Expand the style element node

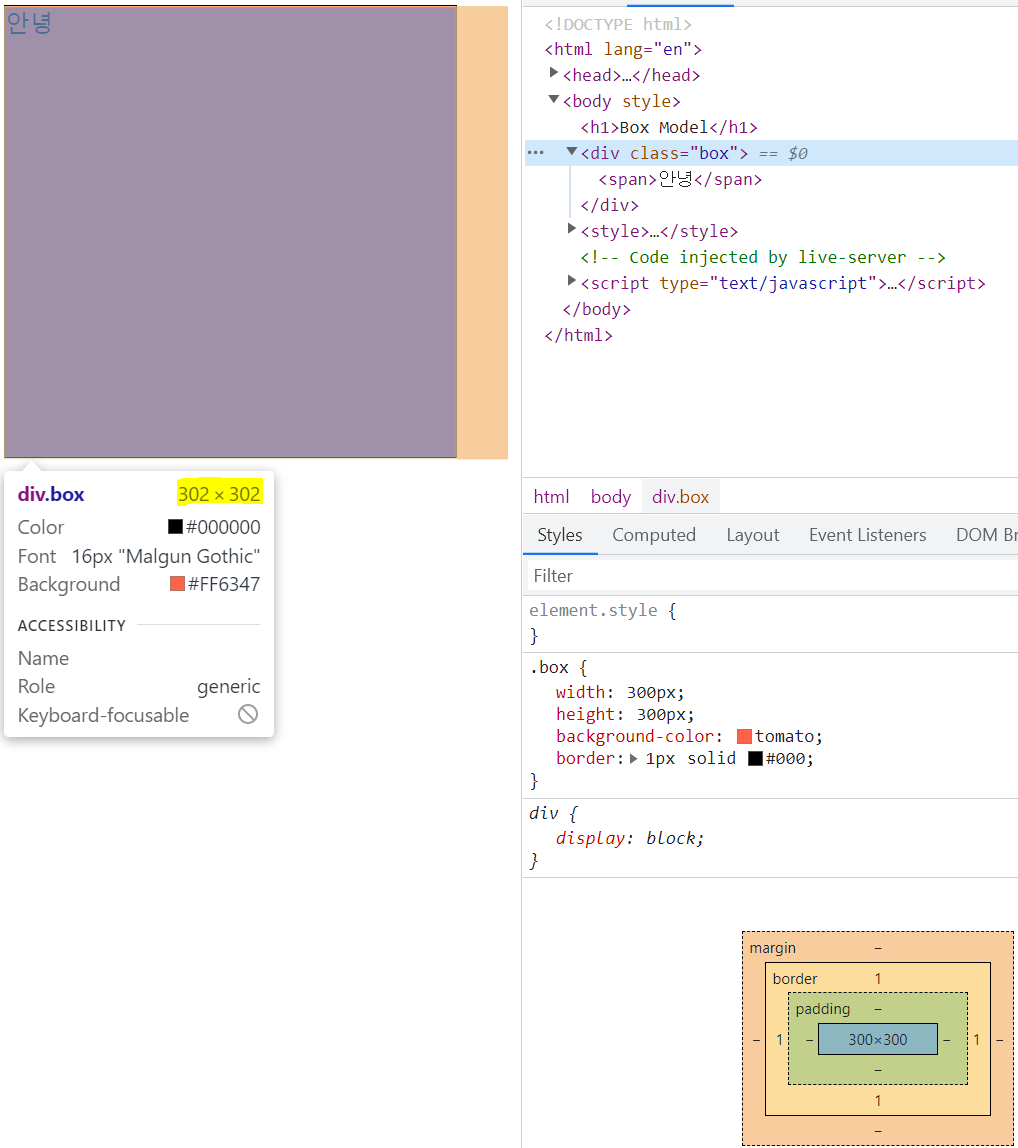coord(571,228)
